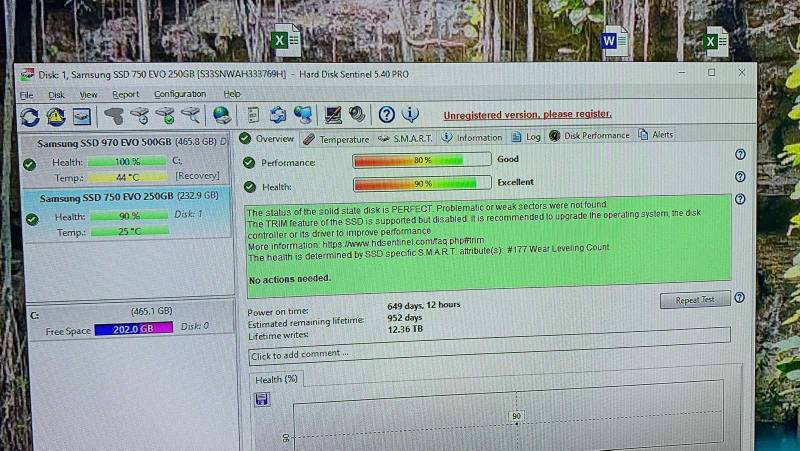
Task: Click the gray stethoscope hardware test icon
Action: point(114,116)
